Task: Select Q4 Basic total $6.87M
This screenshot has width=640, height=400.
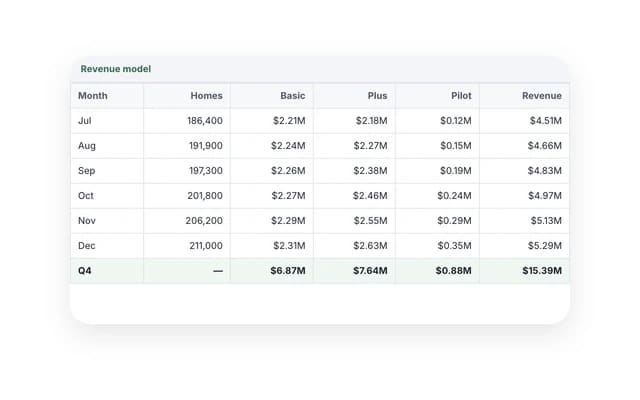Action: click(288, 271)
